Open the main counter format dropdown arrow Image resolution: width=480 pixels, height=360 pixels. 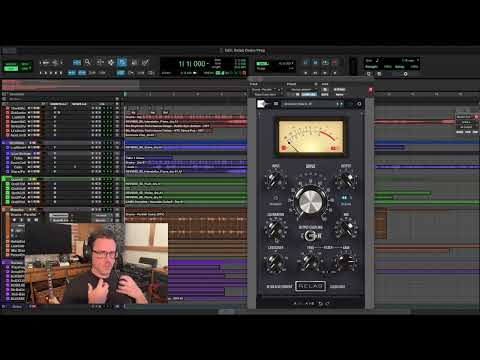tap(208, 63)
